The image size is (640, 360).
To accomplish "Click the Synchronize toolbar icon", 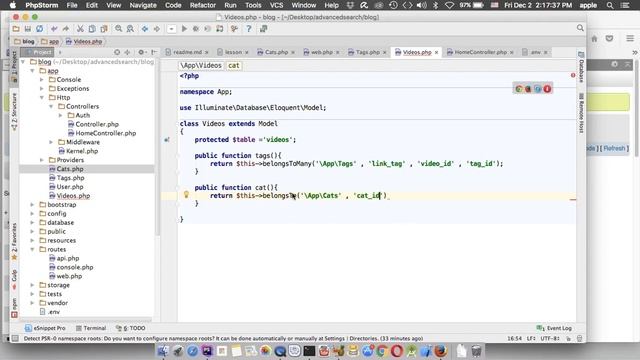I will (x=40, y=29).
